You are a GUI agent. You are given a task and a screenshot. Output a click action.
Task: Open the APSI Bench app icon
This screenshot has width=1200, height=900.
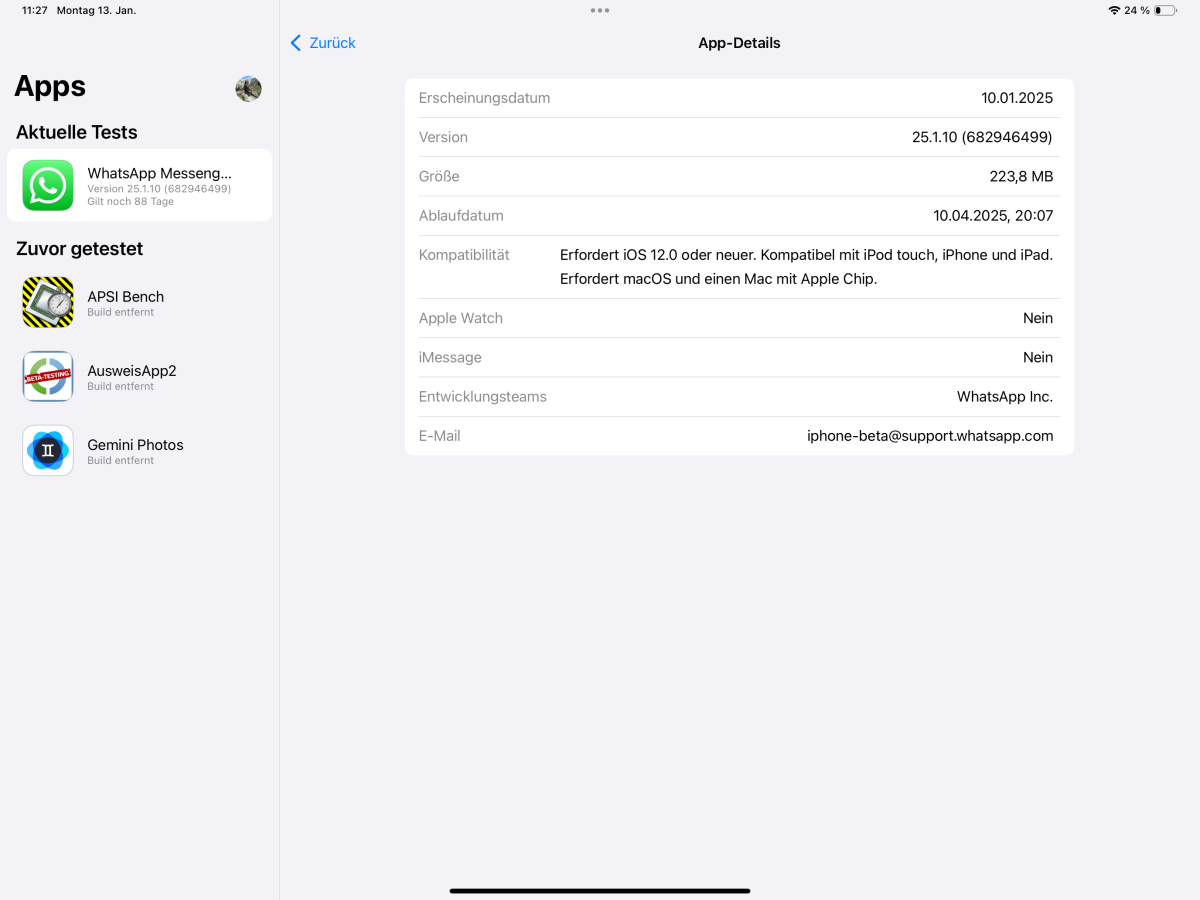(48, 302)
